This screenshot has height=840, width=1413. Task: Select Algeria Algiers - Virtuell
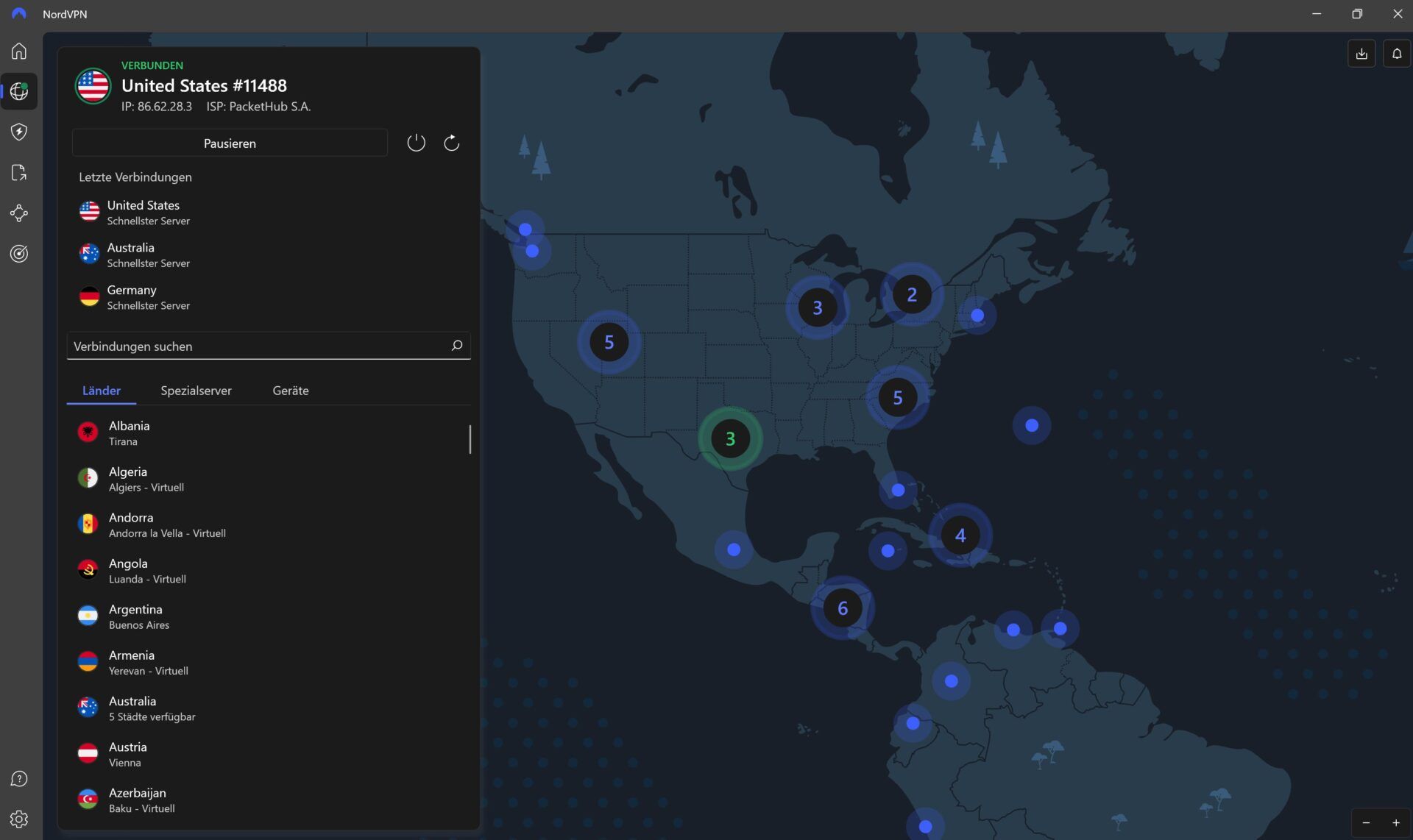[x=267, y=479]
